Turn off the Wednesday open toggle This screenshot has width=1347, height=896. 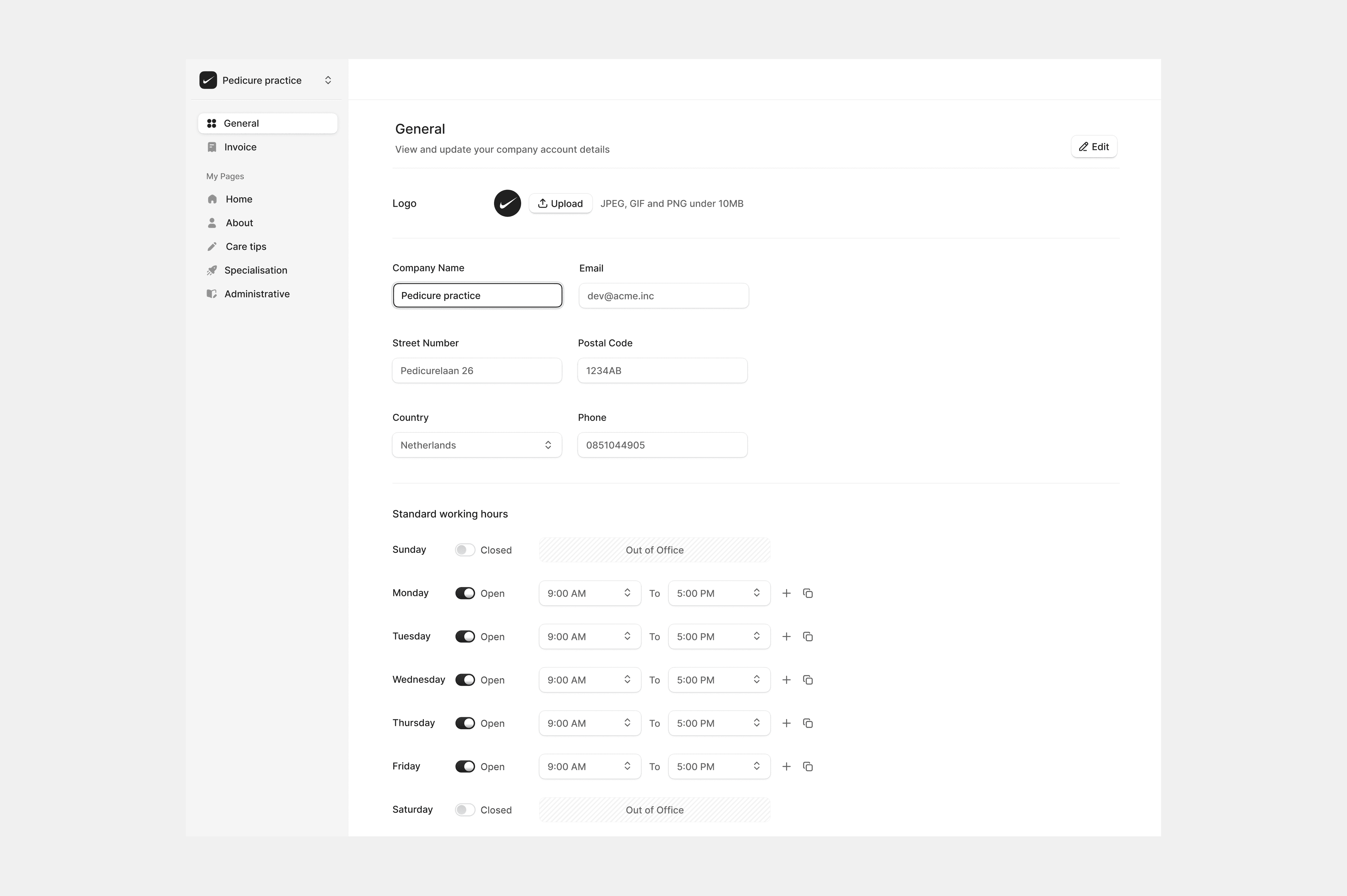pyautogui.click(x=464, y=680)
